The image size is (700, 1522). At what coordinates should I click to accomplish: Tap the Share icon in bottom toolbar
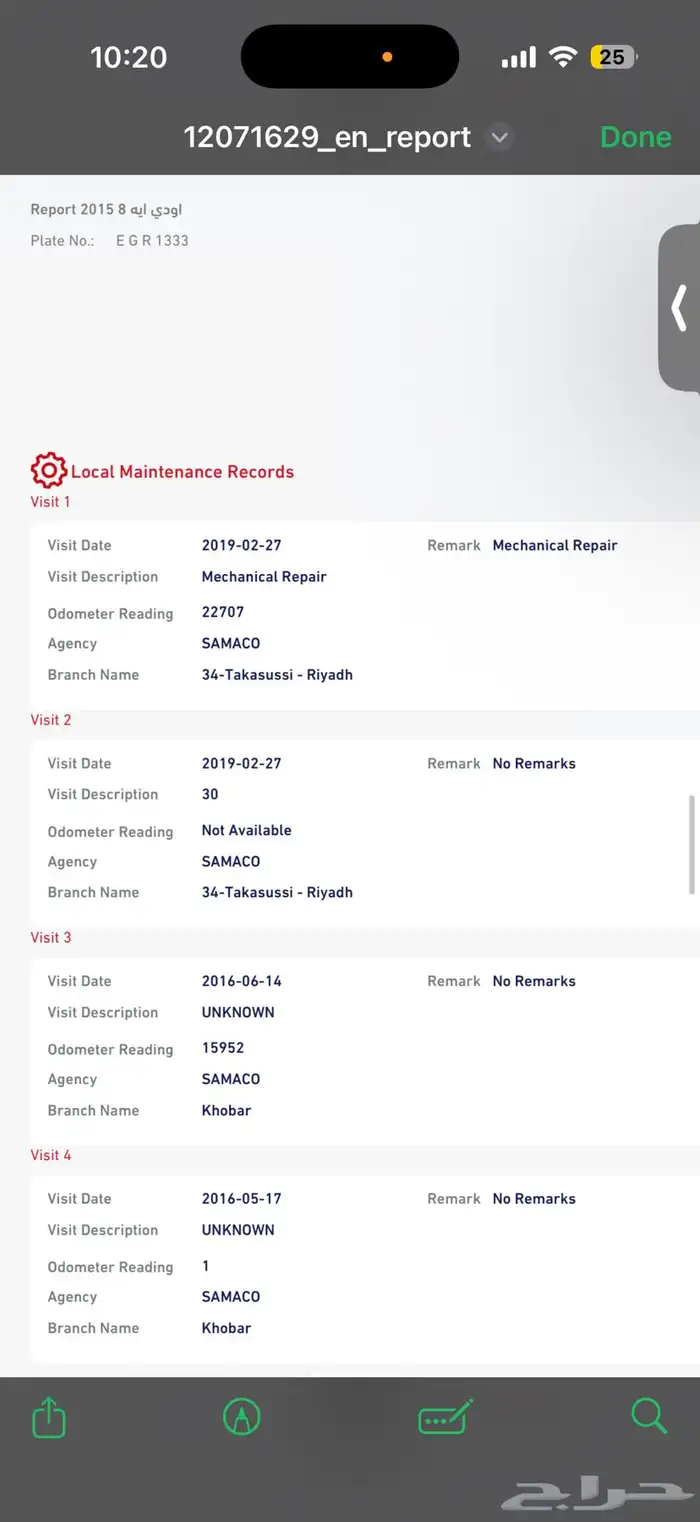coord(49,1417)
